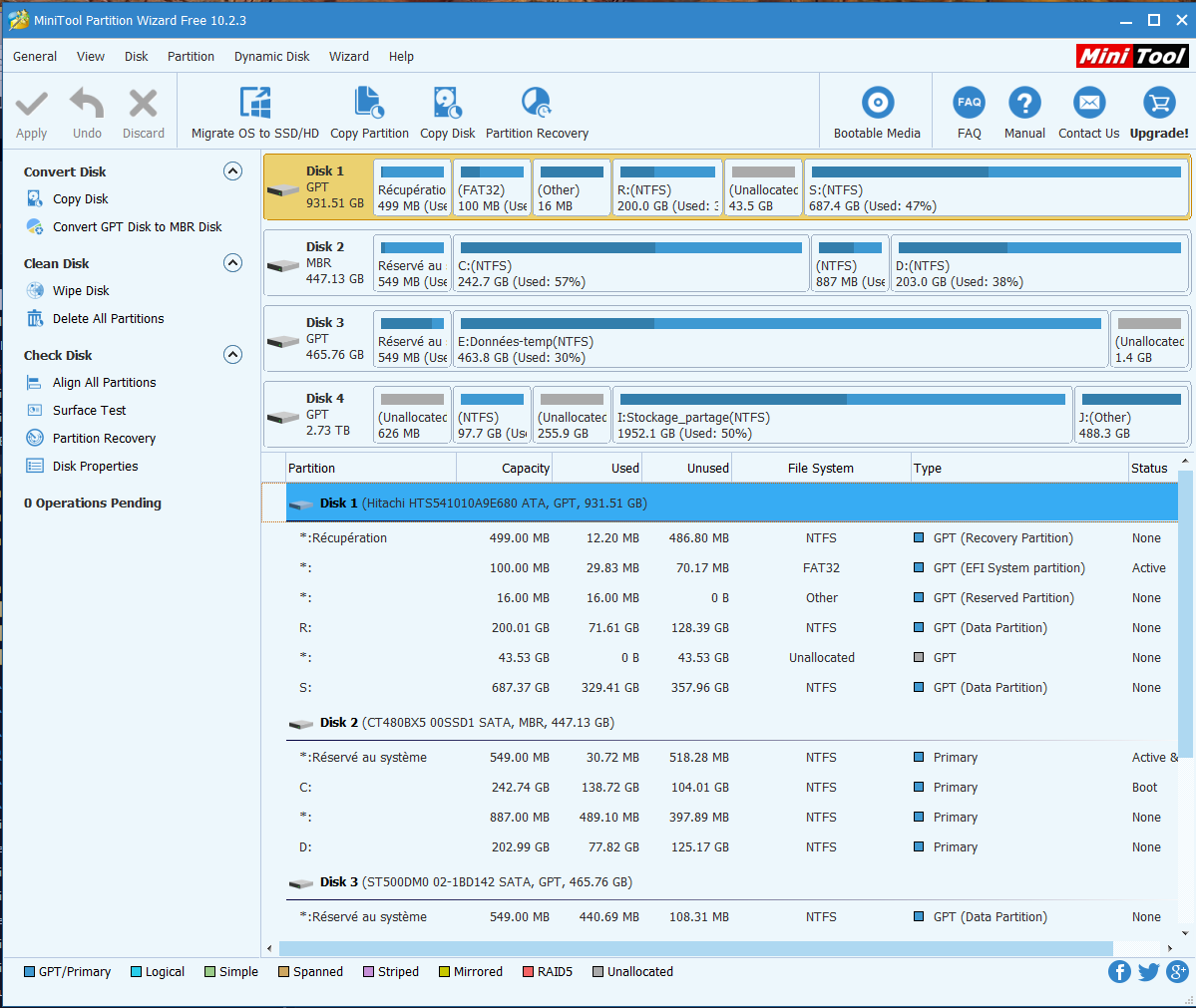The image size is (1196, 1008).
Task: Select the I:Stockage_partage(NTFS) partition block
Action: [x=842, y=415]
